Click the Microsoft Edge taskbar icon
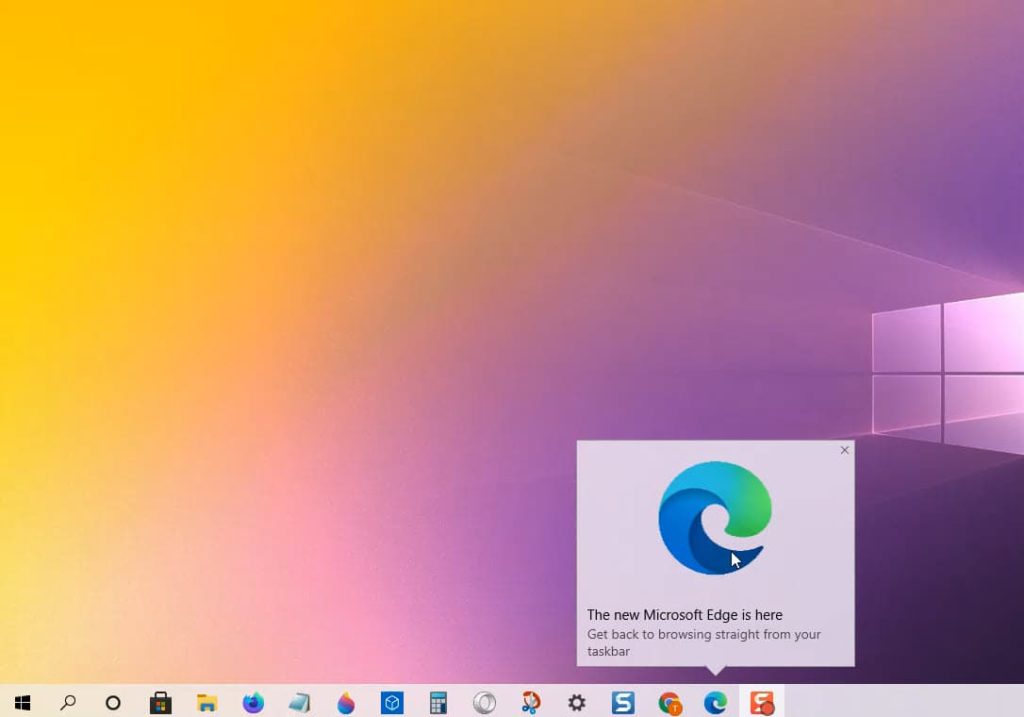The height and width of the screenshot is (717, 1024). point(715,702)
